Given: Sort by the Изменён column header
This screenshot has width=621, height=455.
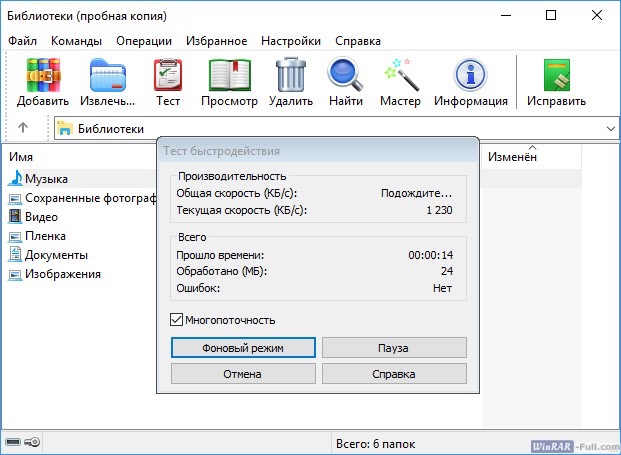Looking at the screenshot, I should pyautogui.click(x=512, y=157).
